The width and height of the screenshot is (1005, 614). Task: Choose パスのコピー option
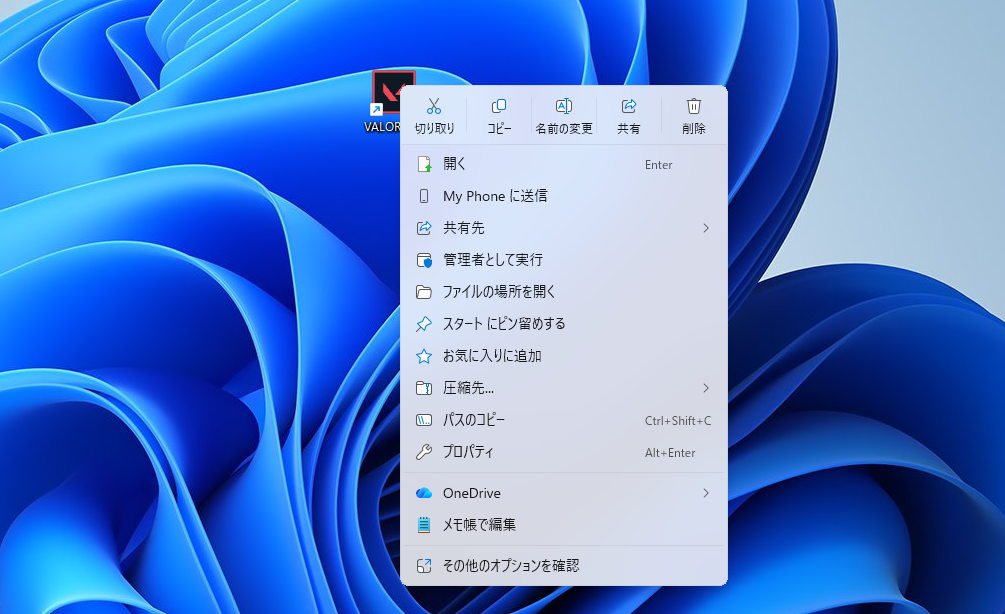tap(474, 420)
